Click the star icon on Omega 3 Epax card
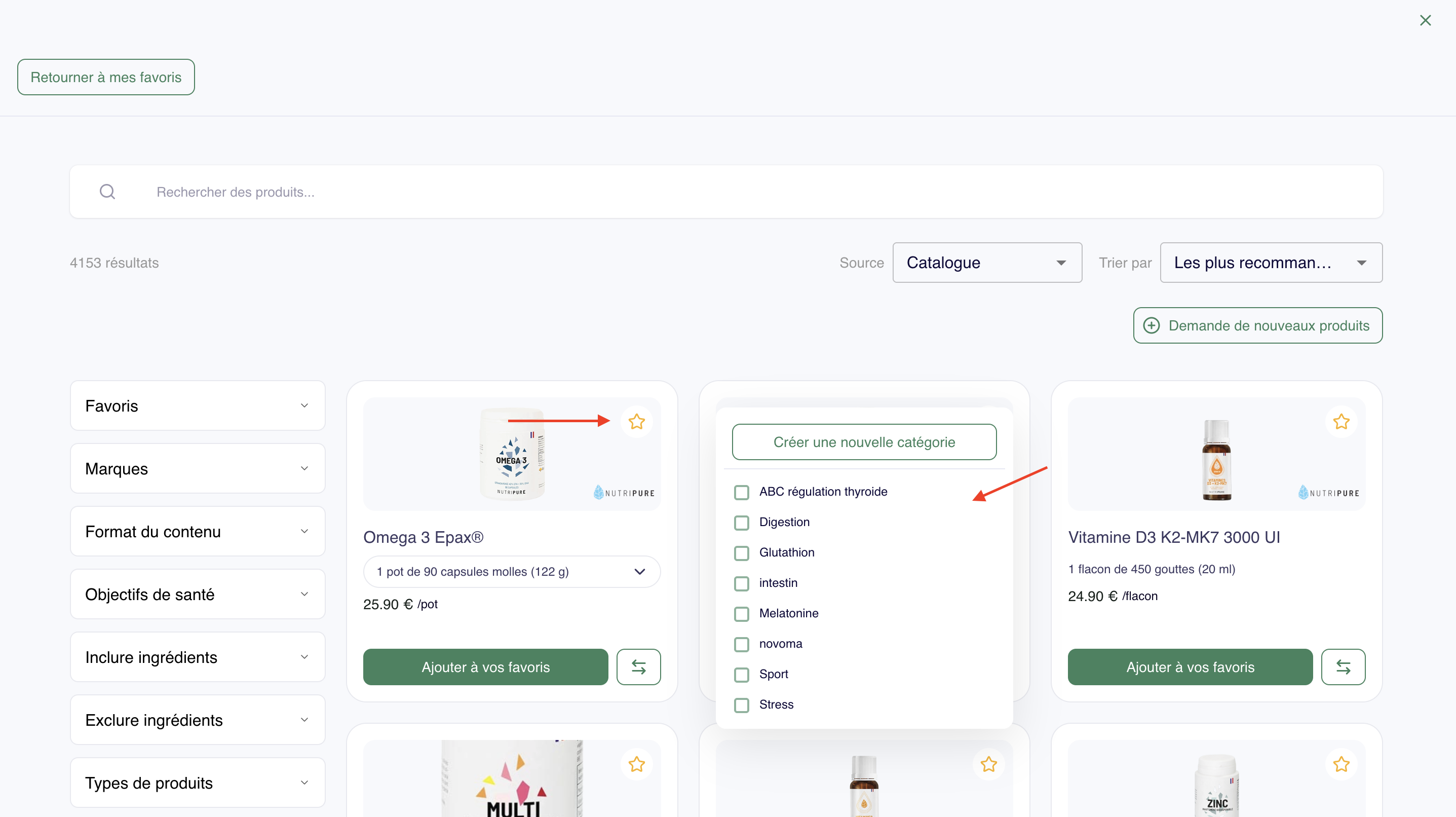The width and height of the screenshot is (1456, 817). (636, 422)
